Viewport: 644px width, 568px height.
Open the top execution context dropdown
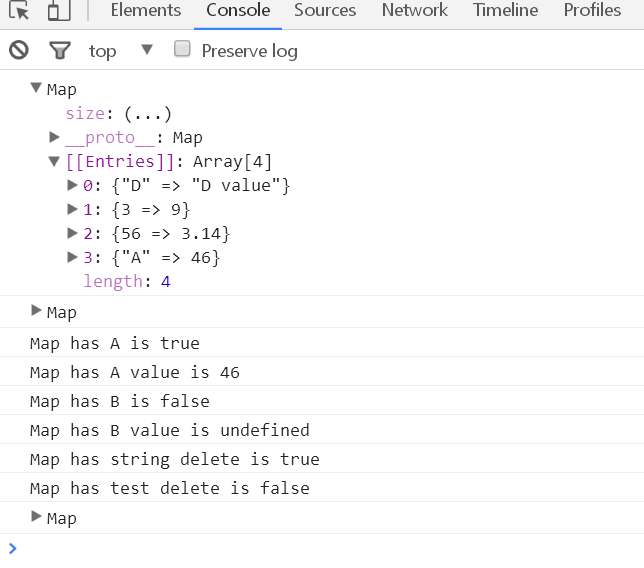[121, 51]
